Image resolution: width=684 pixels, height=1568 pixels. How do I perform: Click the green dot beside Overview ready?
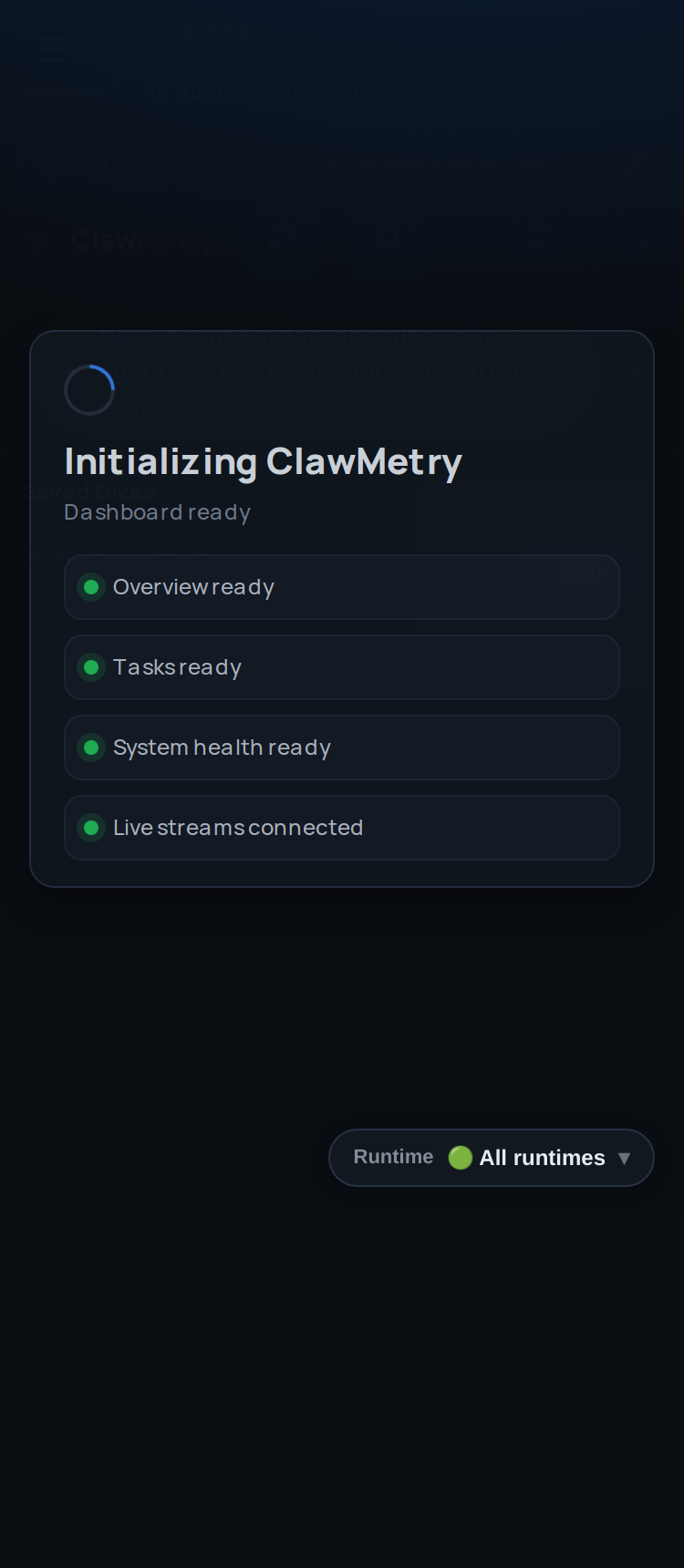[x=91, y=587]
